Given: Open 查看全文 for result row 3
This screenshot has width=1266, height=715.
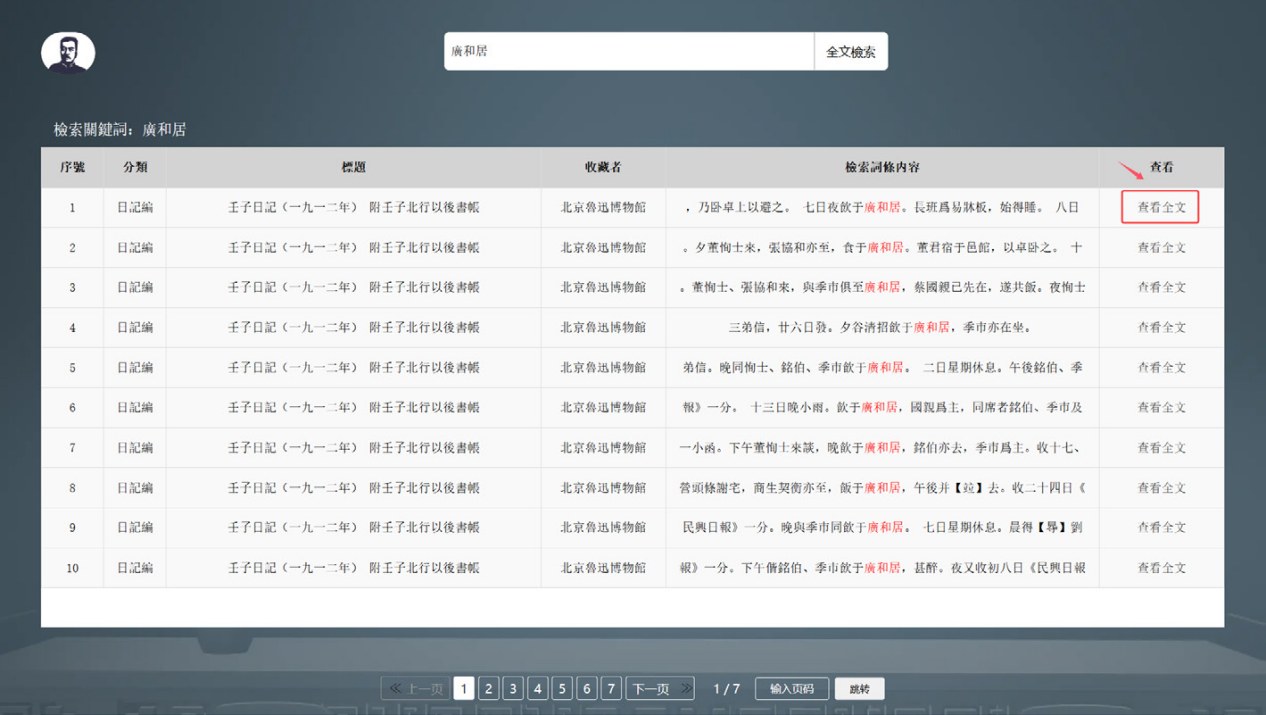Looking at the screenshot, I should (x=1161, y=288).
